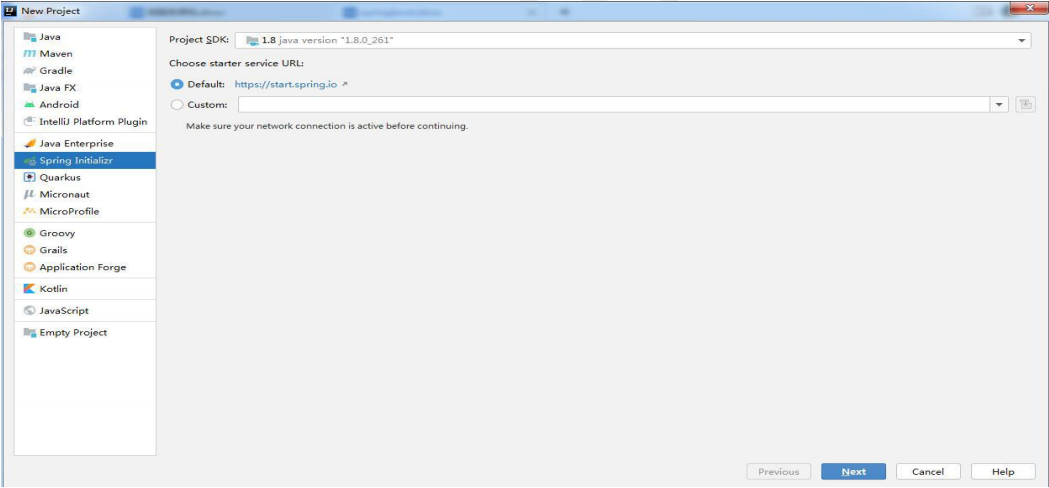The image size is (1049, 488).
Task: Click the Grails orange icon
Action: 29,250
